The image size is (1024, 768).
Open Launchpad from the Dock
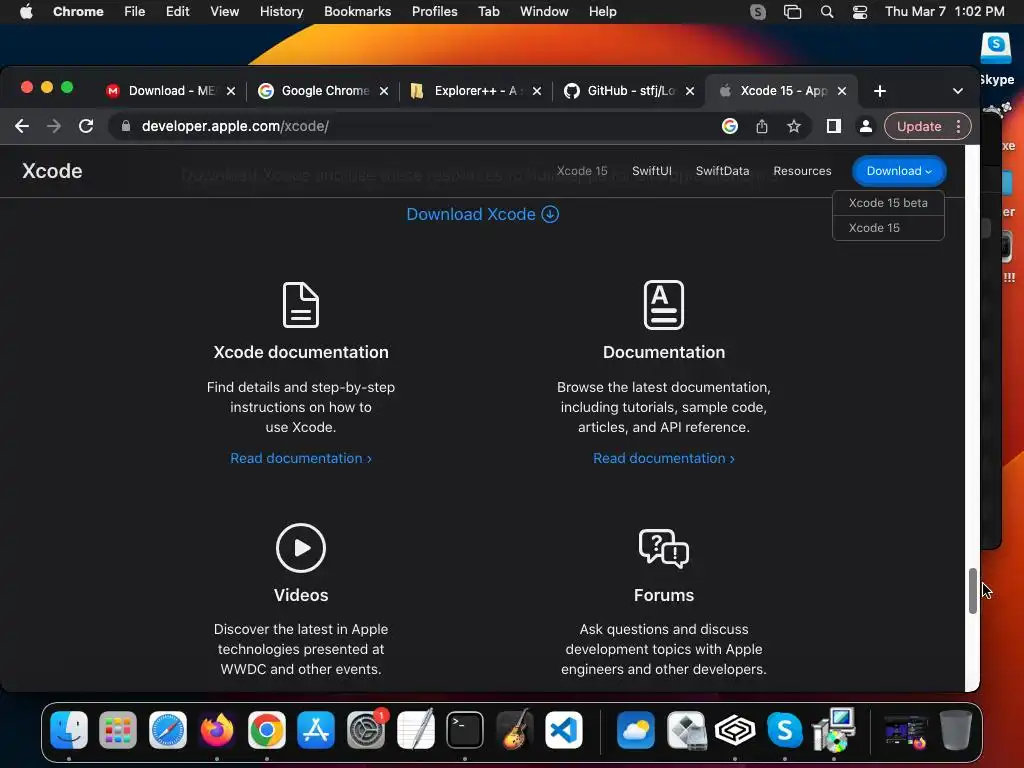(x=118, y=729)
